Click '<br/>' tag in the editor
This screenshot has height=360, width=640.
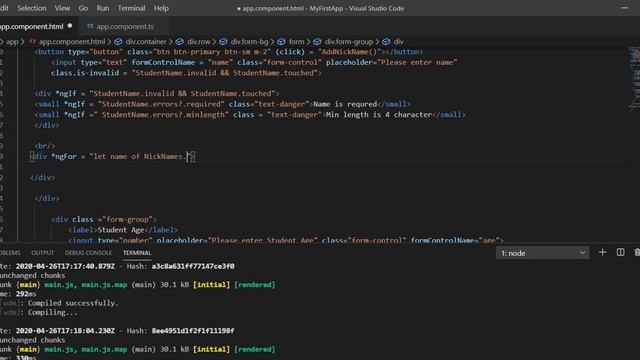tap(45, 146)
